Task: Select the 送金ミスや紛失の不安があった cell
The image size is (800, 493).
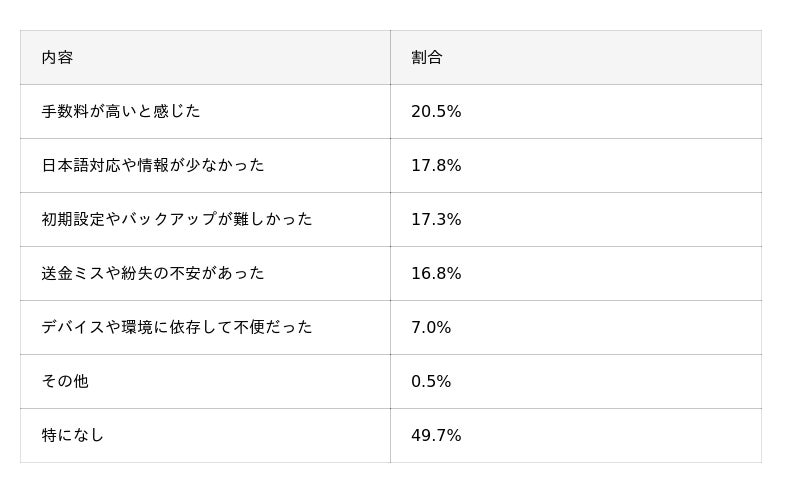Action: click(x=153, y=274)
